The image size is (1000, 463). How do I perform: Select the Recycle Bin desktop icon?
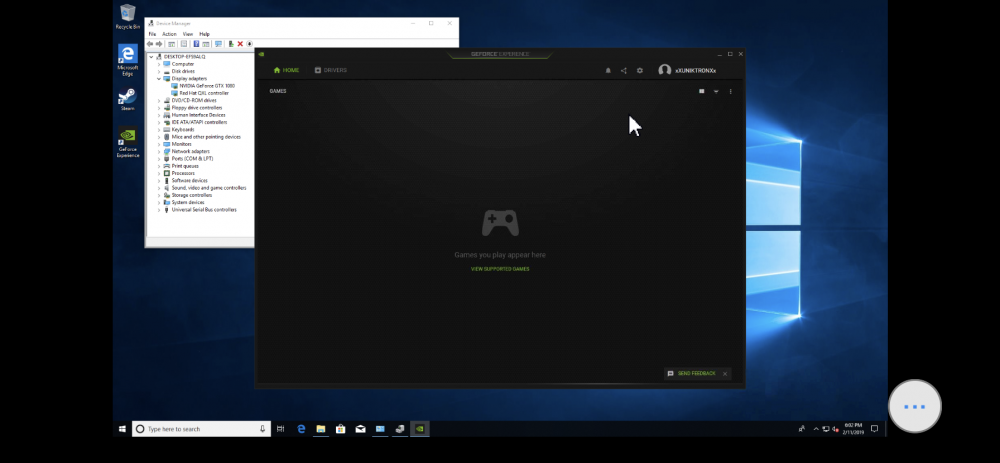pyautogui.click(x=128, y=17)
